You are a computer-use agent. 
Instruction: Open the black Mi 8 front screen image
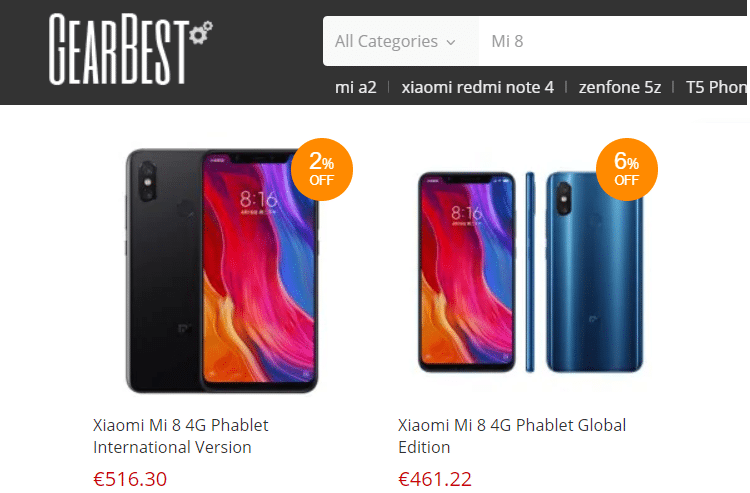tap(259, 270)
